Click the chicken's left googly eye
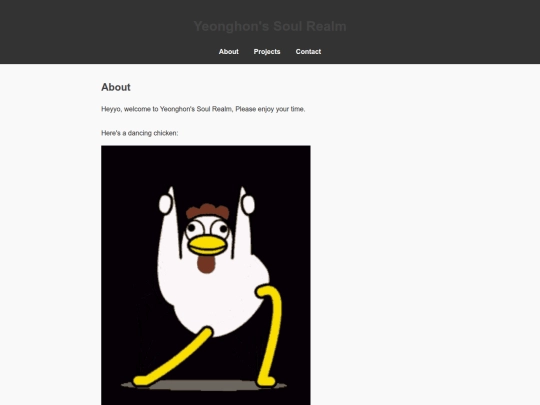Viewport: 540px width, 405px height. tap(195, 229)
